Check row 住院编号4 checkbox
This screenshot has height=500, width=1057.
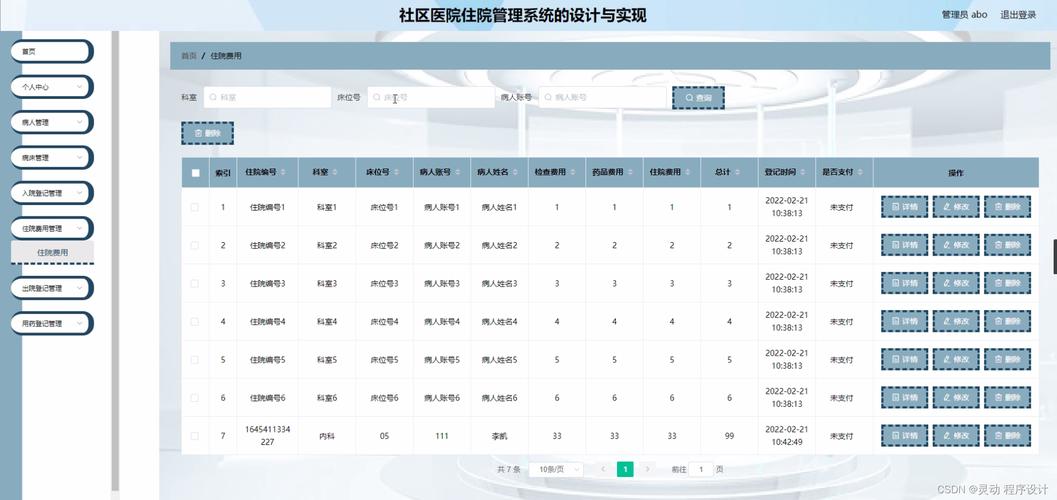195,321
